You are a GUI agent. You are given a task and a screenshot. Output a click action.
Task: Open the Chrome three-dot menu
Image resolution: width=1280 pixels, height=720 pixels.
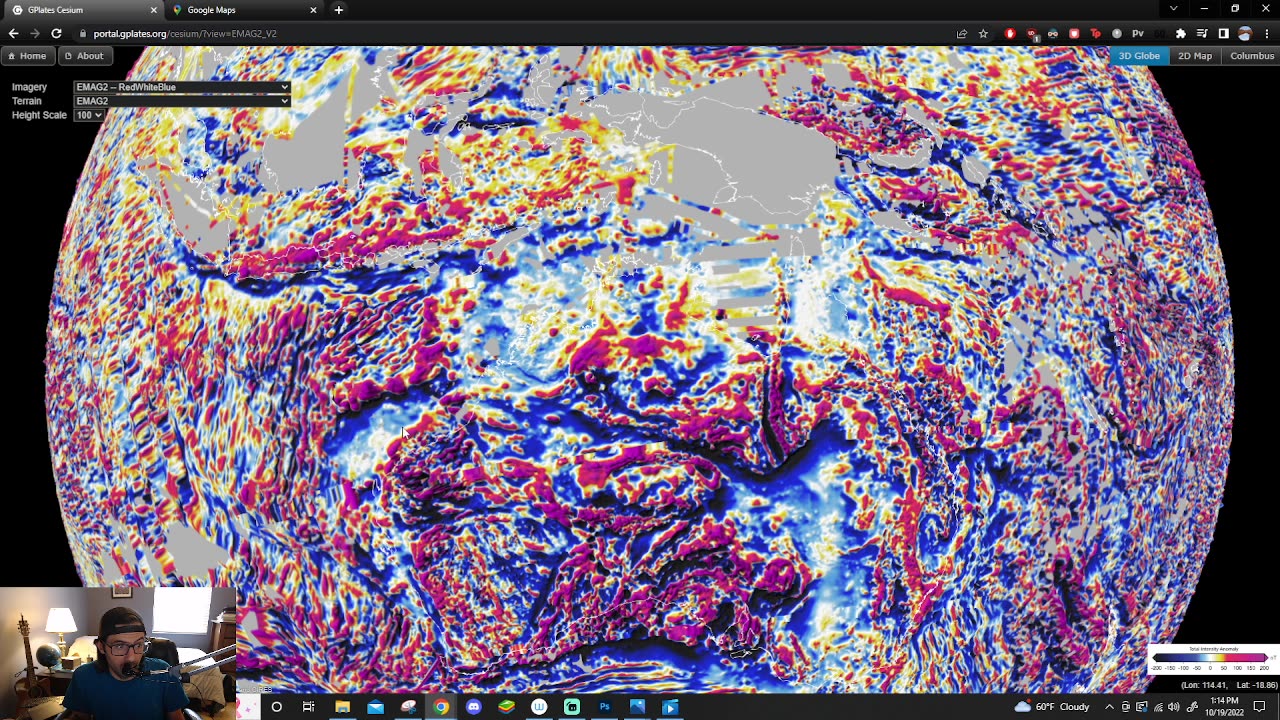[x=1266, y=33]
